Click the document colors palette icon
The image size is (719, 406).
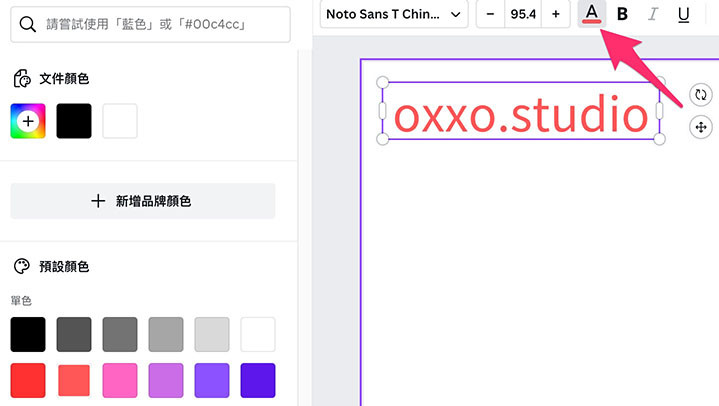[x=22, y=78]
